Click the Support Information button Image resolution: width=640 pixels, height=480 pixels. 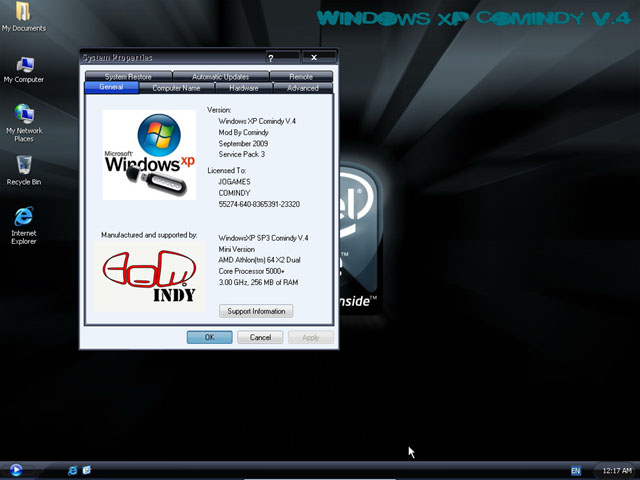pyautogui.click(x=256, y=311)
